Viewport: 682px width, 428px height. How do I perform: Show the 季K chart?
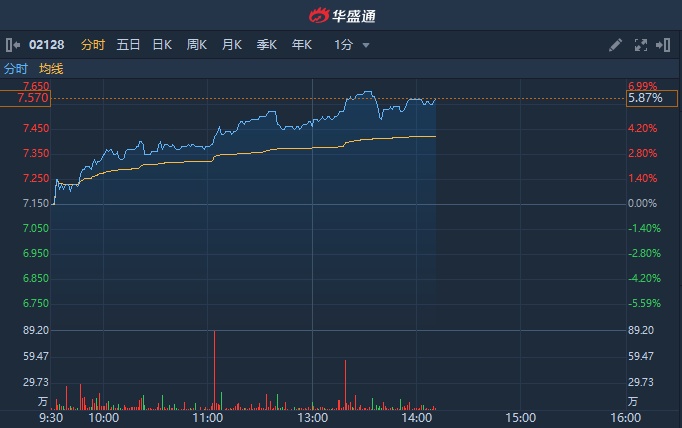click(x=267, y=45)
